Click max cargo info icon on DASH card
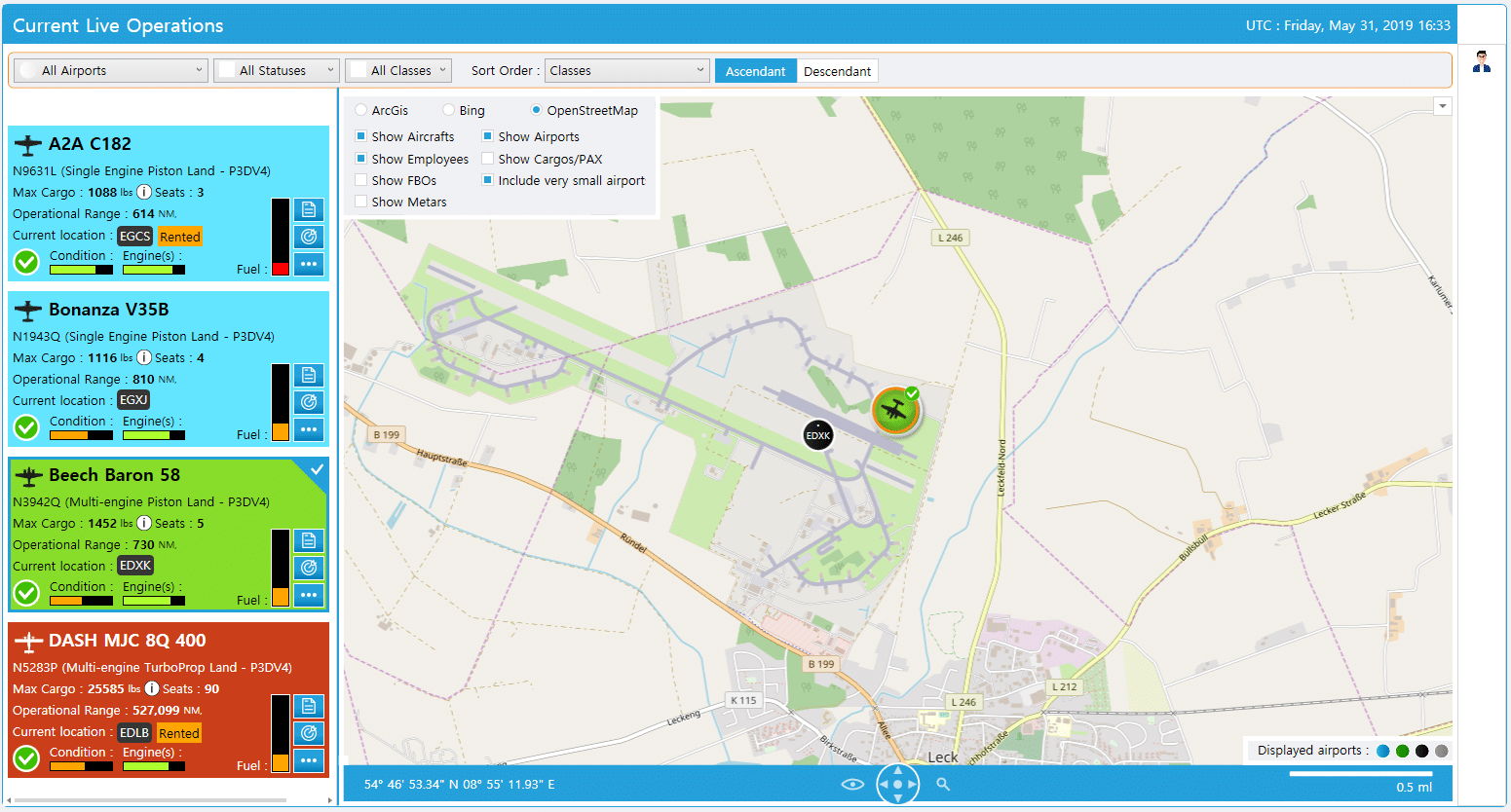The height and width of the screenshot is (812, 1511). point(152,688)
